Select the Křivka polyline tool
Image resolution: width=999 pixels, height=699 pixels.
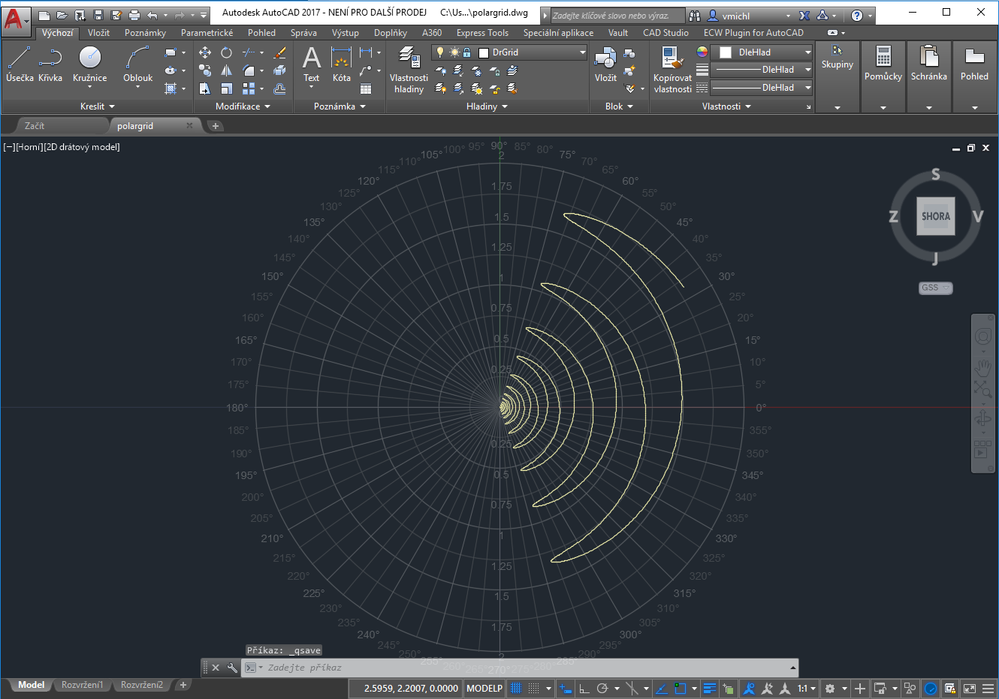(x=50, y=64)
